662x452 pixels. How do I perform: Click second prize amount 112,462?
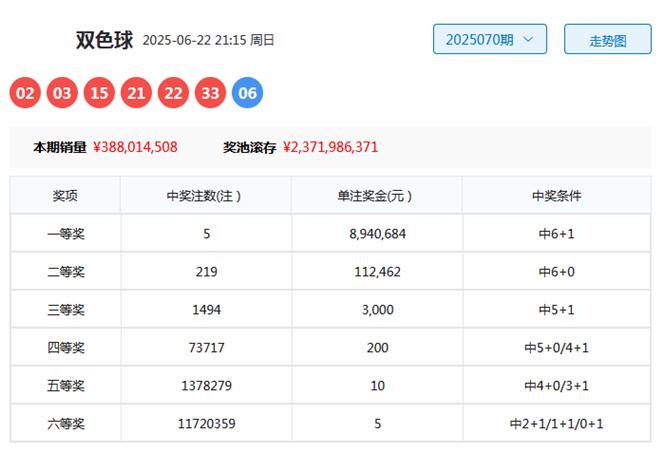click(x=377, y=271)
